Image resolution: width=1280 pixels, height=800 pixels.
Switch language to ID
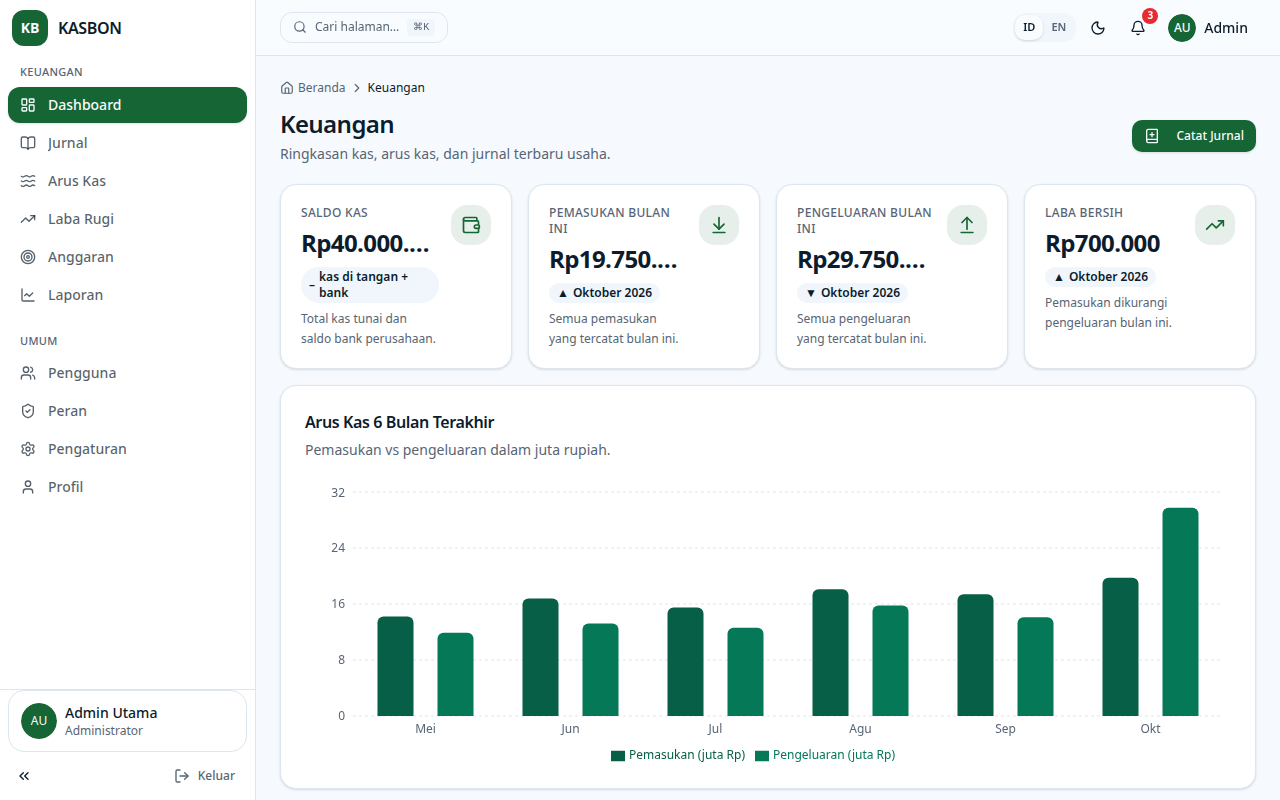click(x=1029, y=28)
